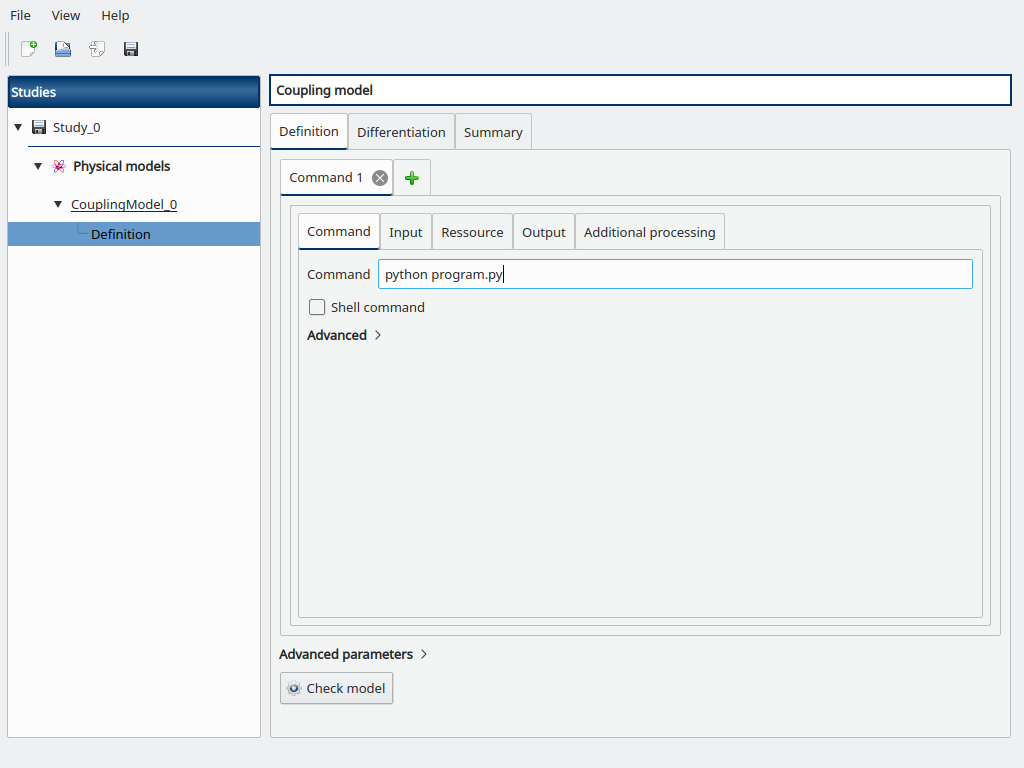Viewport: 1024px width, 768px height.
Task: Expand the Advanced section chevron
Action: (x=378, y=336)
